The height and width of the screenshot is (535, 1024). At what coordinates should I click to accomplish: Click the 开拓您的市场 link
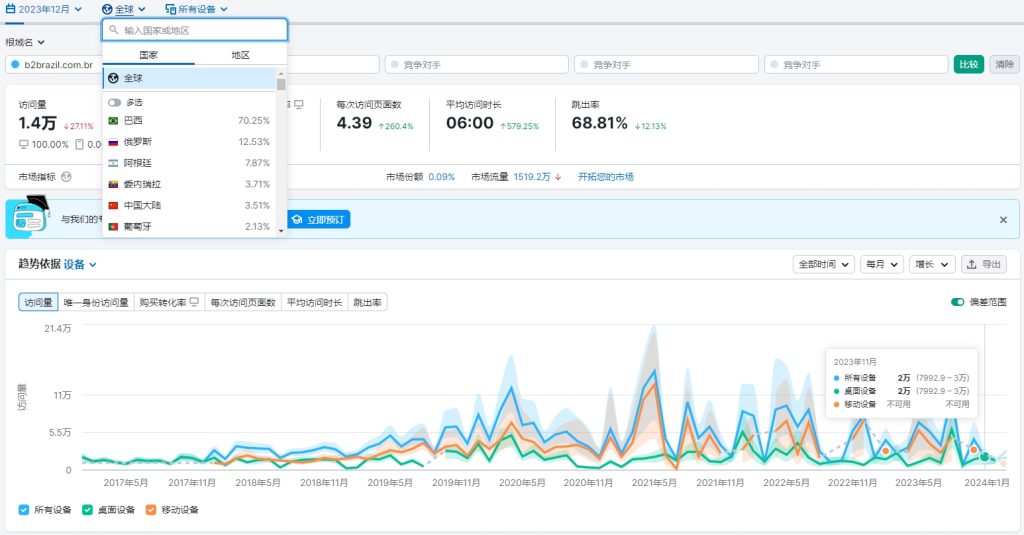point(605,177)
